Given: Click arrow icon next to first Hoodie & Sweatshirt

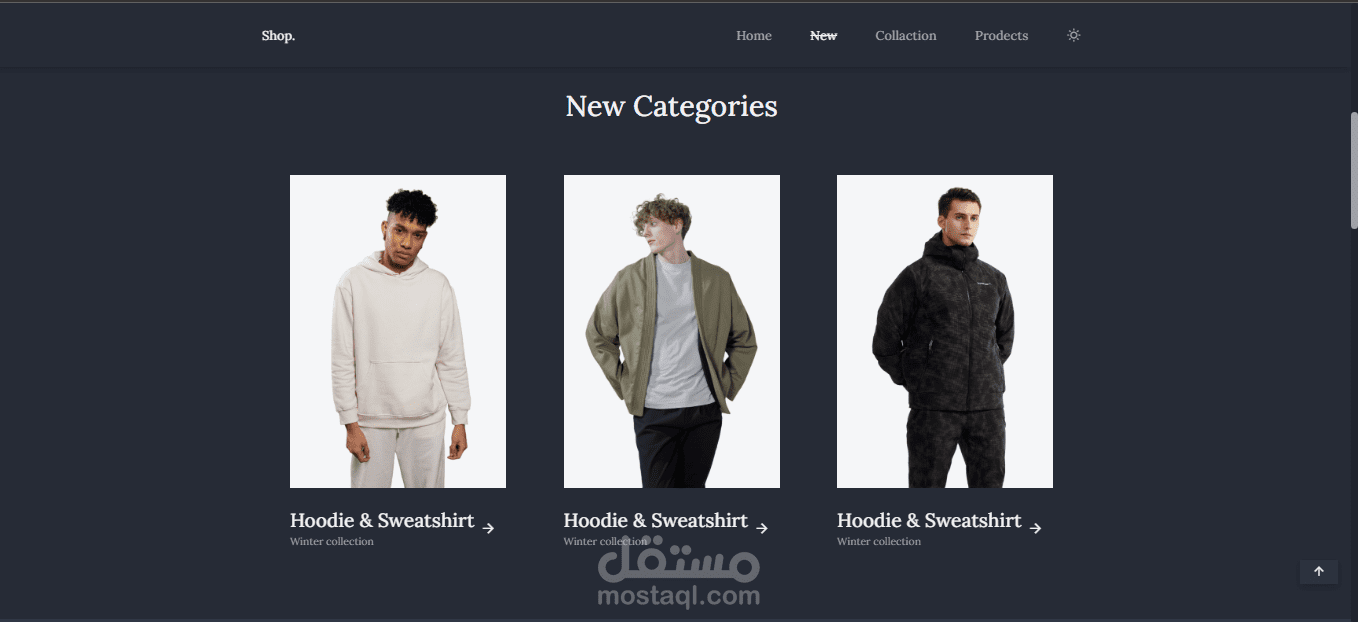Looking at the screenshot, I should click(x=488, y=528).
